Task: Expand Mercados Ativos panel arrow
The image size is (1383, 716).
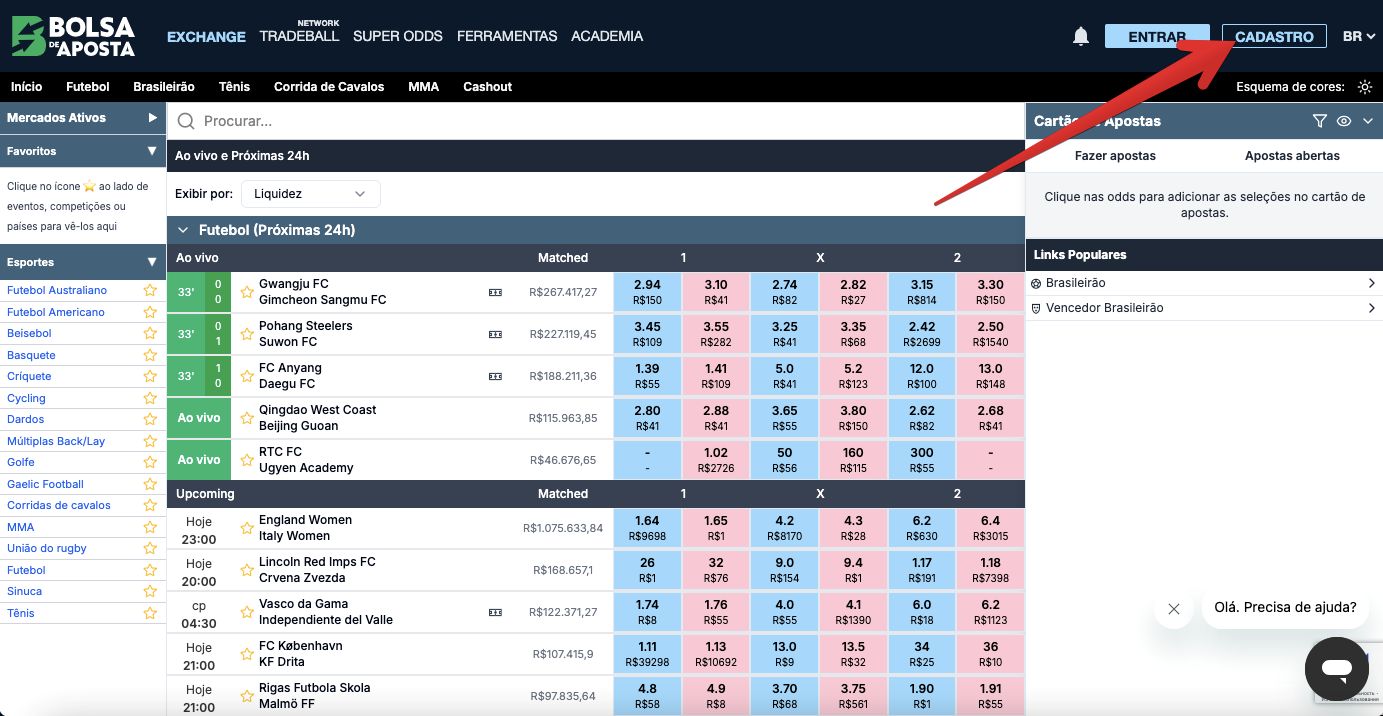Action: coord(152,118)
